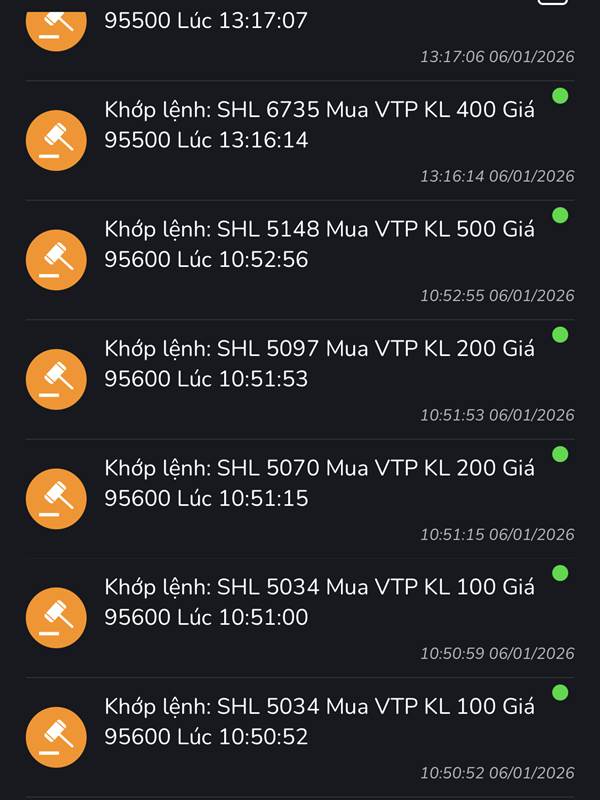Image resolution: width=600 pixels, height=800 pixels.
Task: Tap the gavel icon beside the 13:17:07 notification
Action: pyautogui.click(x=56, y=26)
